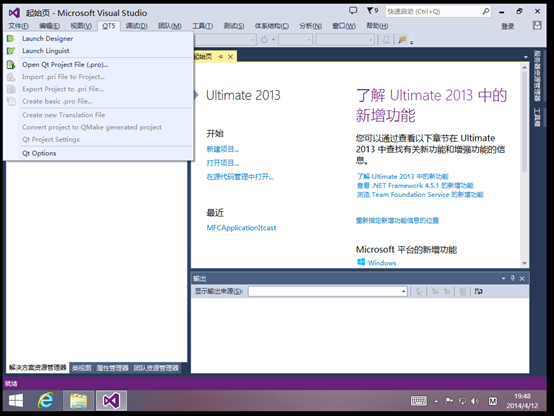Click the volume speaker tray icon
554x416 pixels.
tap(475, 401)
